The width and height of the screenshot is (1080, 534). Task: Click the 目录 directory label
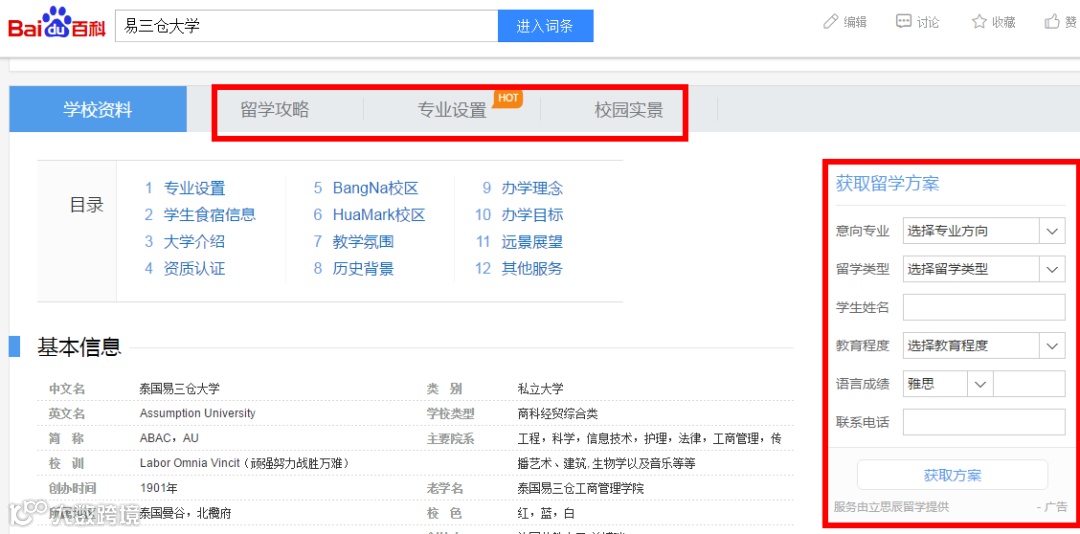click(87, 205)
